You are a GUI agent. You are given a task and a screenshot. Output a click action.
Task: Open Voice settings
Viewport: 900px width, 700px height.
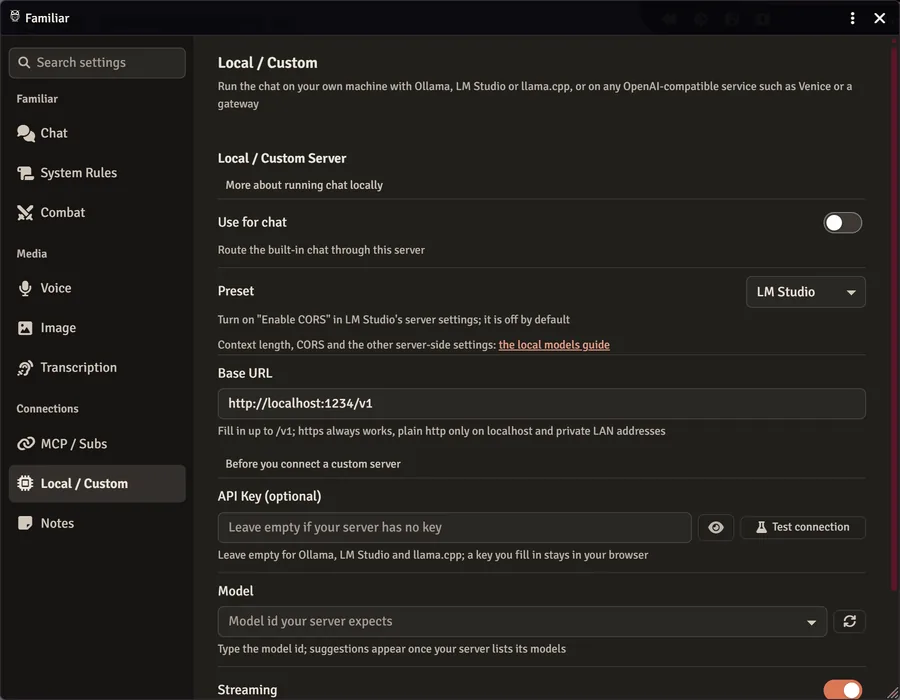click(x=97, y=288)
